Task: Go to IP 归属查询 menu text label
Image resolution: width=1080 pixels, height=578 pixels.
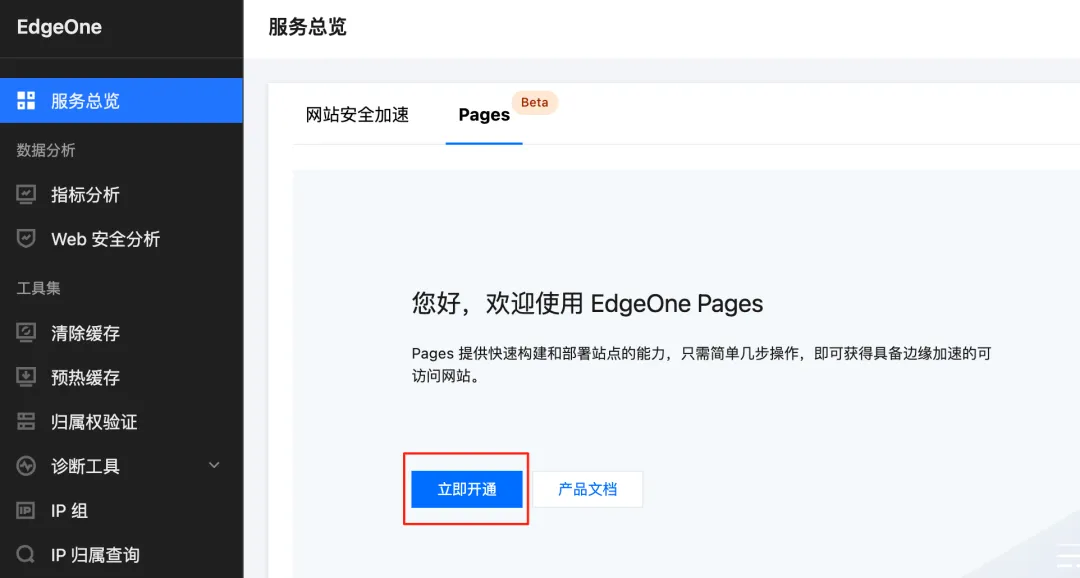Action: [x=95, y=555]
